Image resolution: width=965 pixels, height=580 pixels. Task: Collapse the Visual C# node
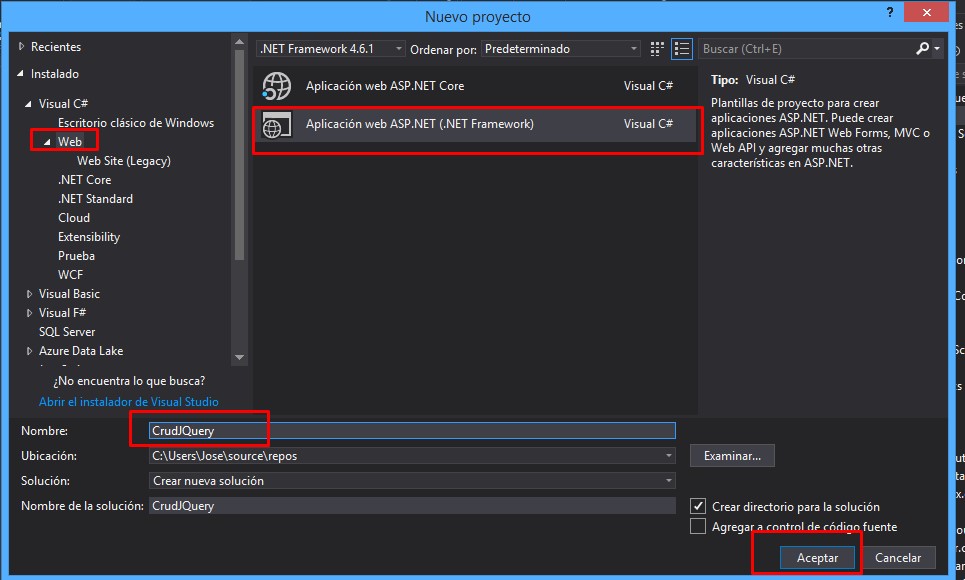tap(29, 103)
